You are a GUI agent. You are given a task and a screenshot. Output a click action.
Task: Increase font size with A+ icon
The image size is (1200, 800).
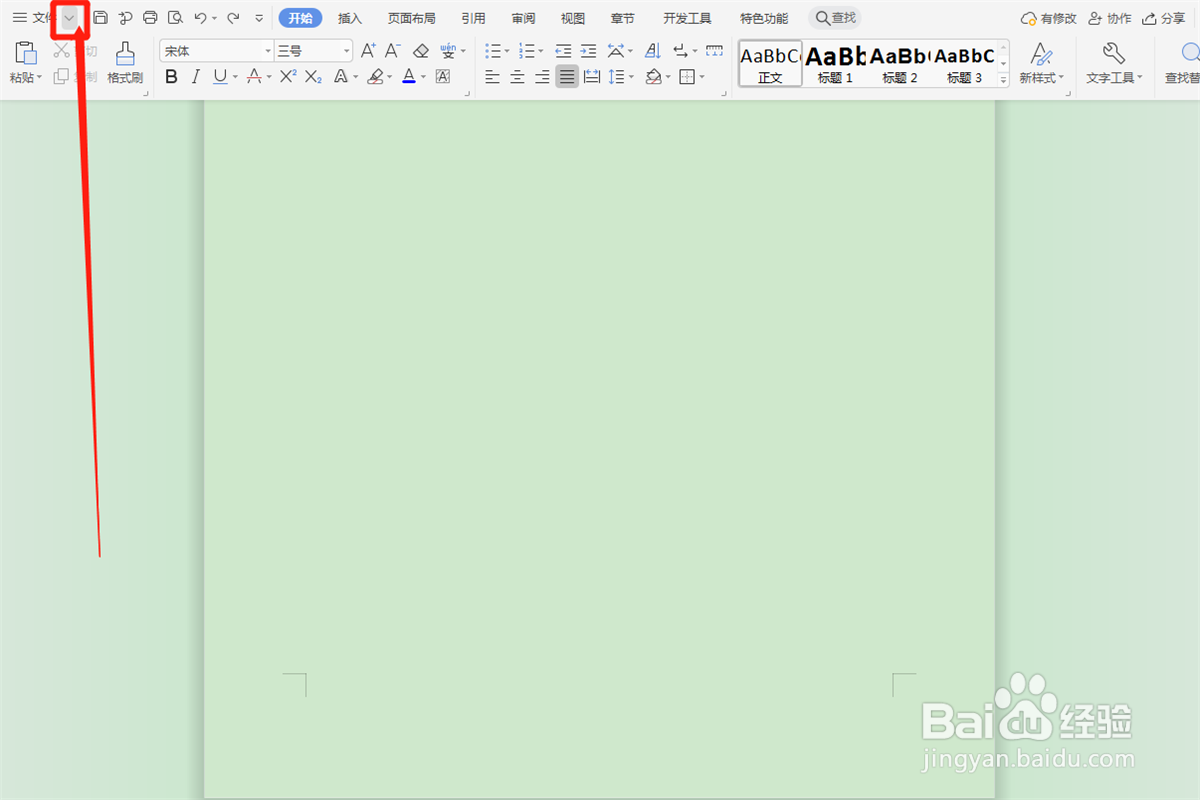(368, 51)
